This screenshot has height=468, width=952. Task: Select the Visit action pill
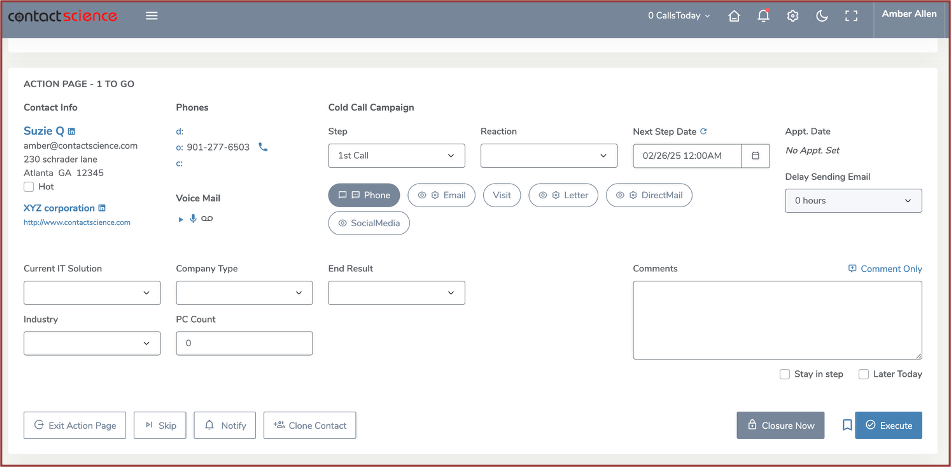(x=502, y=195)
